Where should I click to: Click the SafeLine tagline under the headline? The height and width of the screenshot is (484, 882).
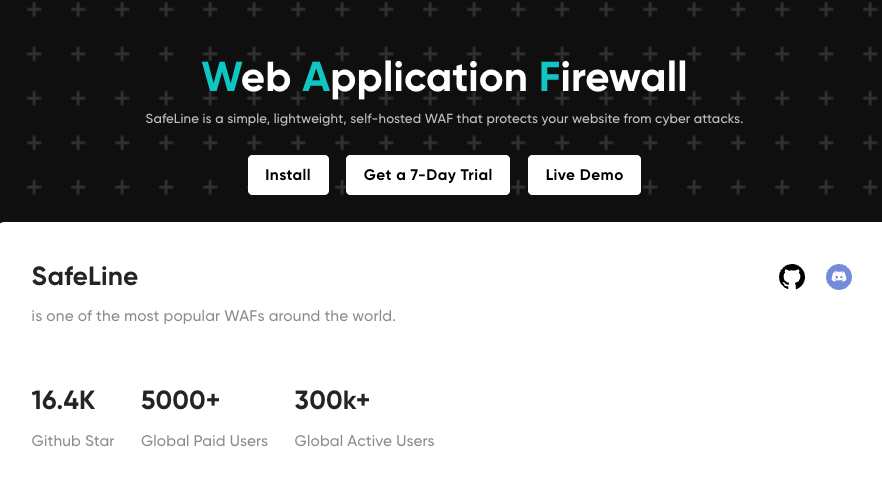[x=444, y=119]
